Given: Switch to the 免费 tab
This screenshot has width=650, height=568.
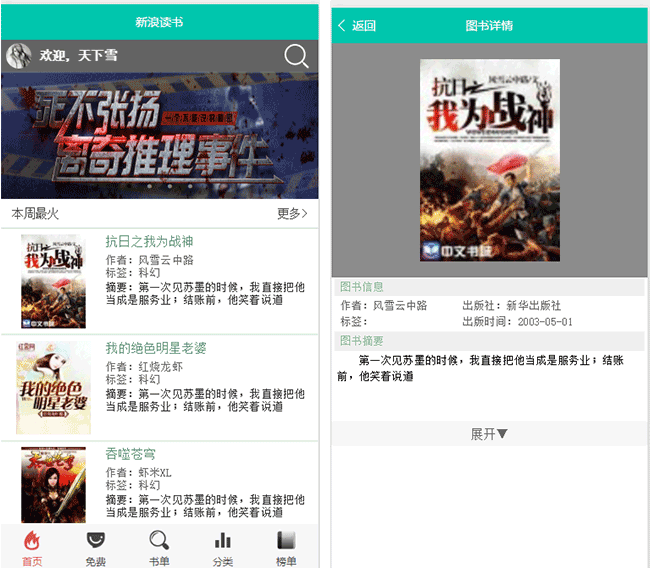Looking at the screenshot, I should [96, 548].
